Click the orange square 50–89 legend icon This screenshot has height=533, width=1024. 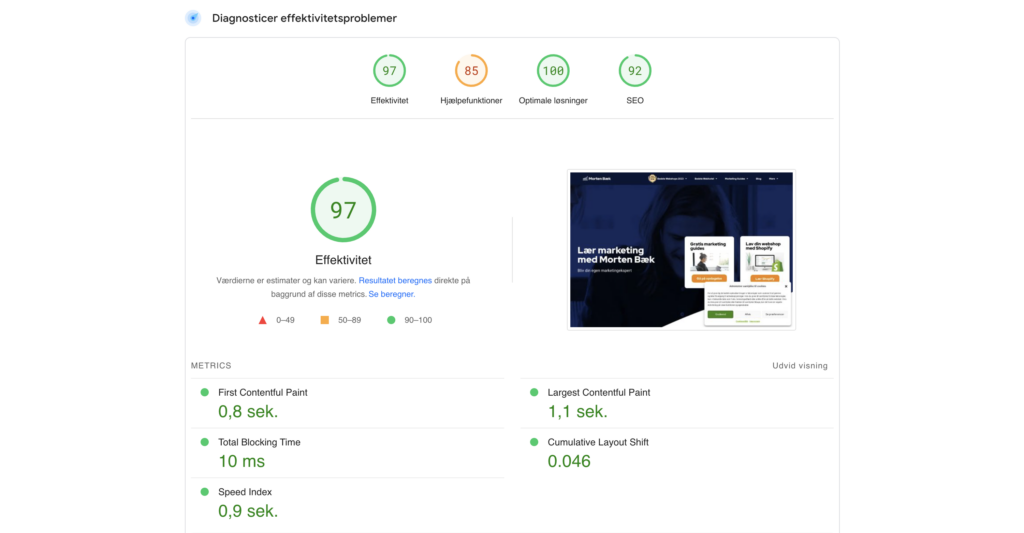325,320
